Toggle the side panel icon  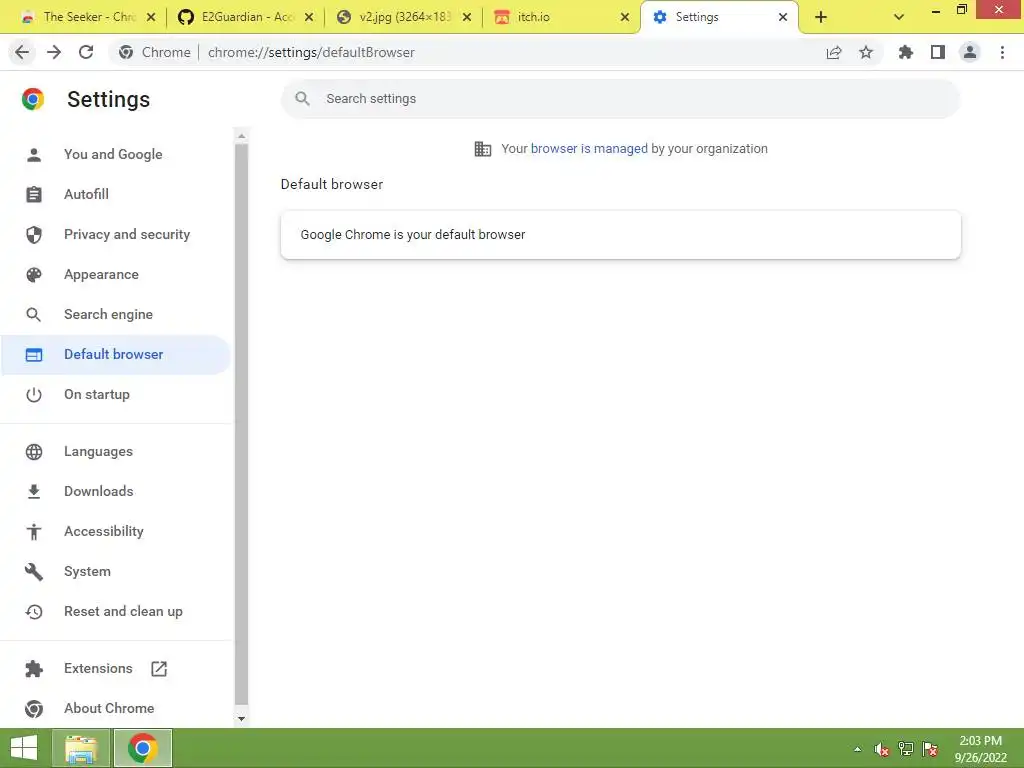pyautogui.click(x=938, y=52)
